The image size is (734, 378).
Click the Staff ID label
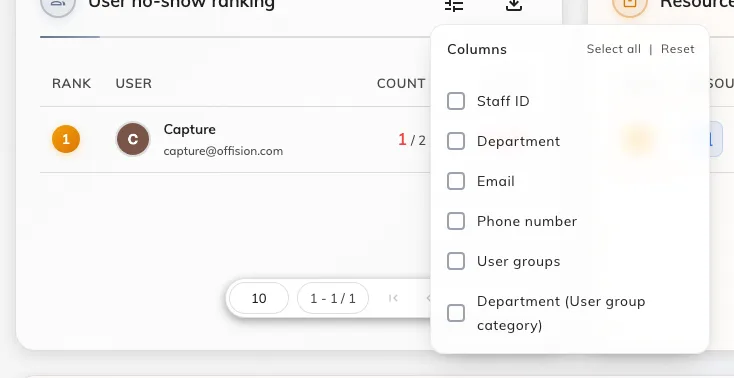tap(503, 101)
